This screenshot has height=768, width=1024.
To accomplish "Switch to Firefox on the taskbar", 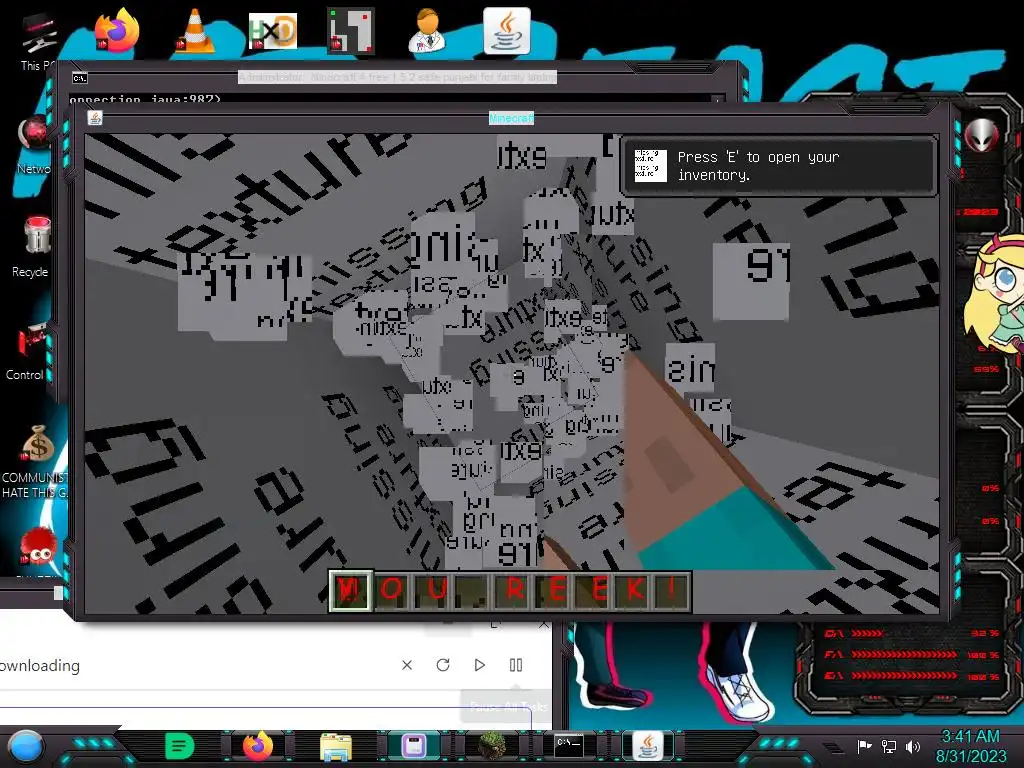I will (x=258, y=746).
